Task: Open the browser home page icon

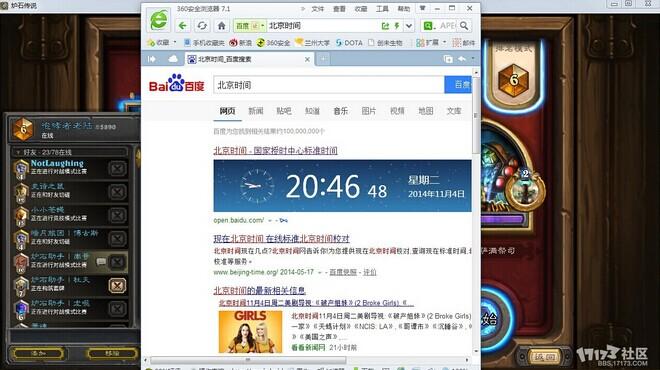Action: [221, 26]
